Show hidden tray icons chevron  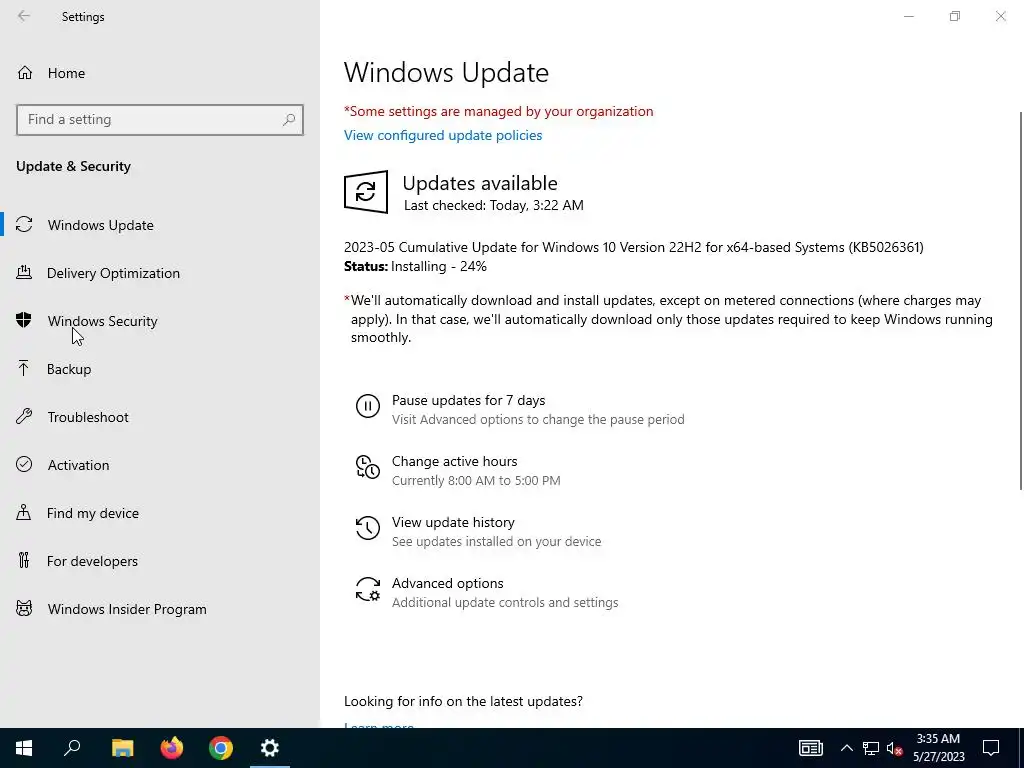pyautogui.click(x=846, y=748)
